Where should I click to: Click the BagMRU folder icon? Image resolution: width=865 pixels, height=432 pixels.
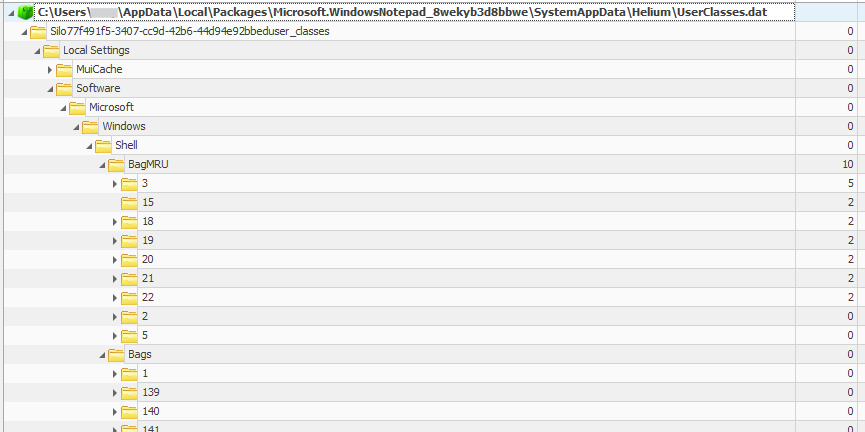[x=116, y=164]
